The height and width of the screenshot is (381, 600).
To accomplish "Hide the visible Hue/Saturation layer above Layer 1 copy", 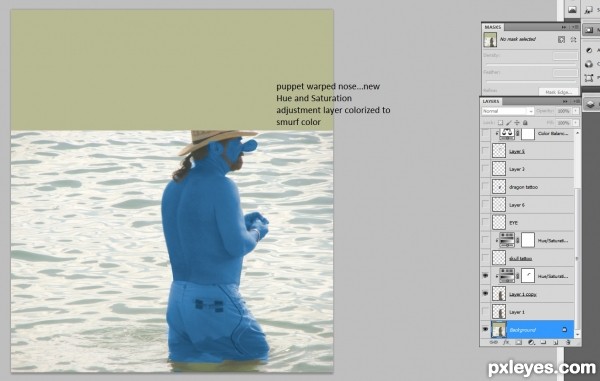I will (485, 275).
